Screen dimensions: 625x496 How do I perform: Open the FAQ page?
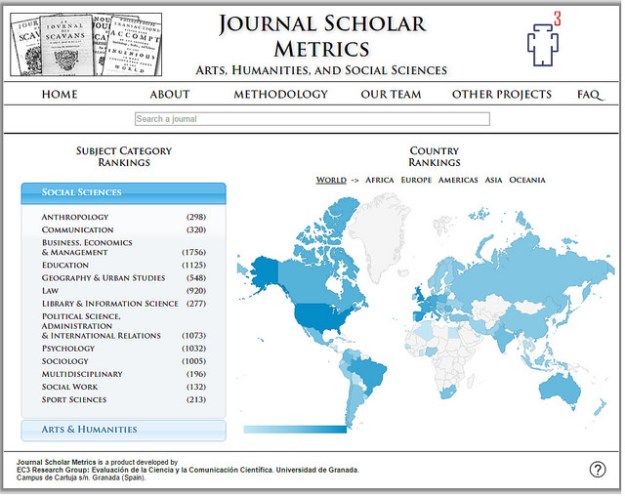point(589,95)
